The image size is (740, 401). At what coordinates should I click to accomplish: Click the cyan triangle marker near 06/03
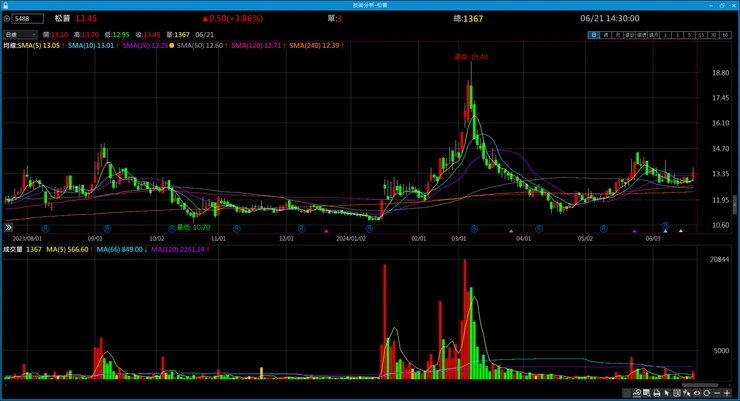pyautogui.click(x=665, y=231)
